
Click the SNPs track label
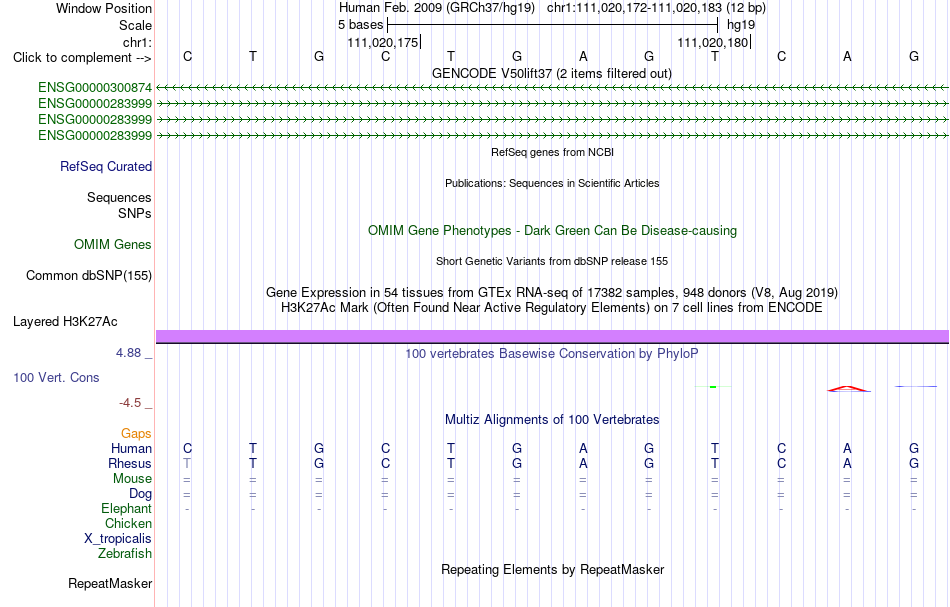[135, 213]
